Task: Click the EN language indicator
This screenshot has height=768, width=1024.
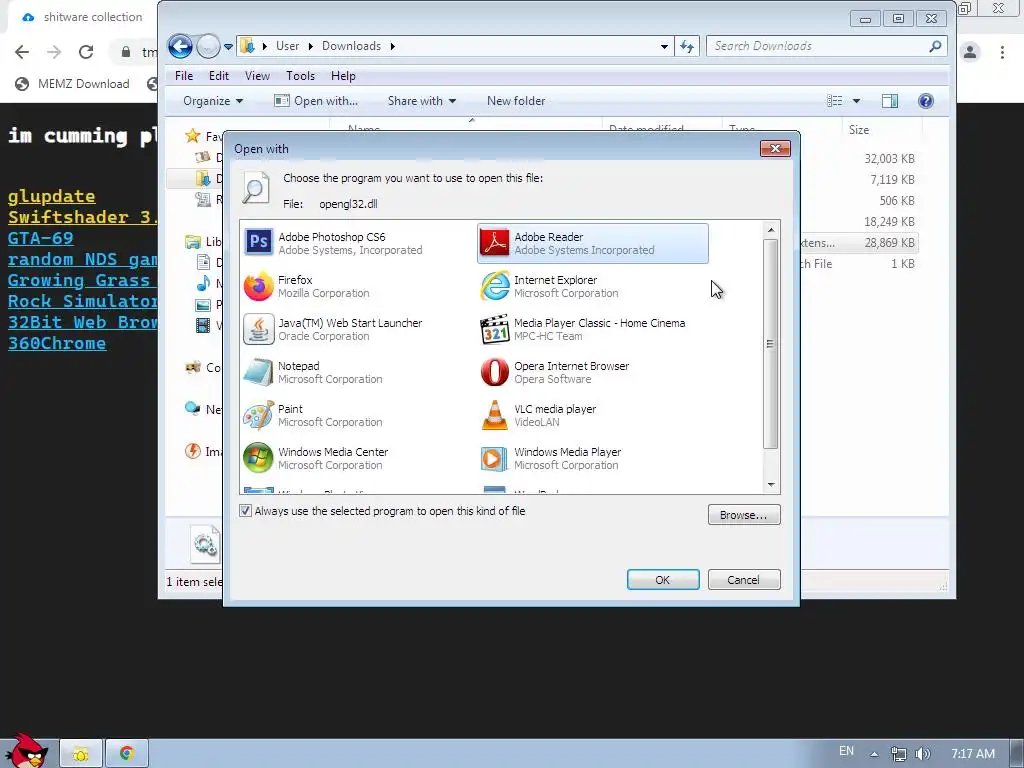Action: point(846,751)
